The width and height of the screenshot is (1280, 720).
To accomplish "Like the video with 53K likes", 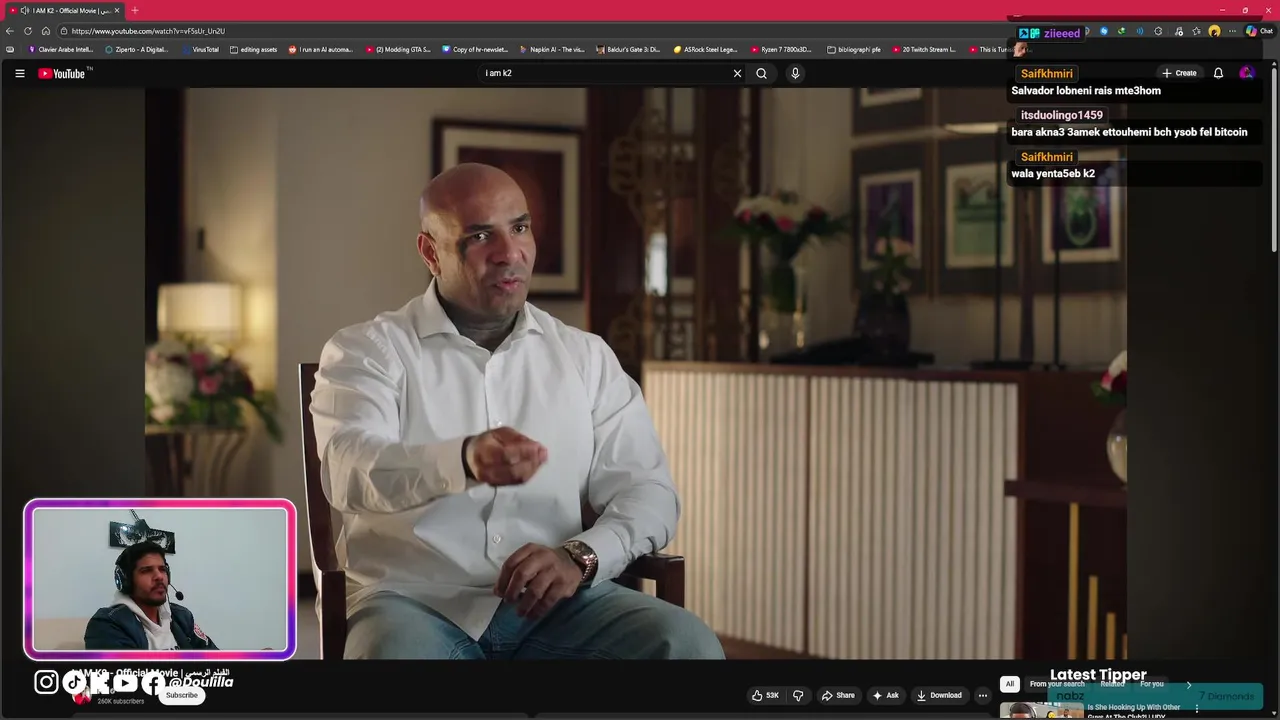I will click(765, 695).
